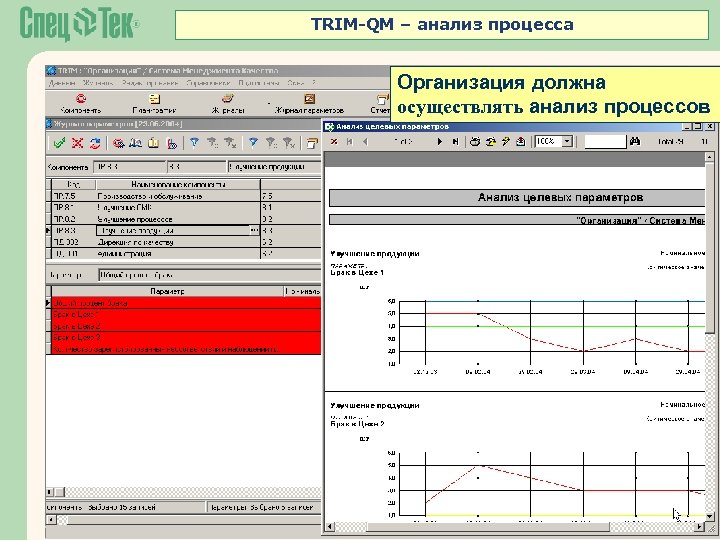Click the Код column header

[x=73, y=185]
